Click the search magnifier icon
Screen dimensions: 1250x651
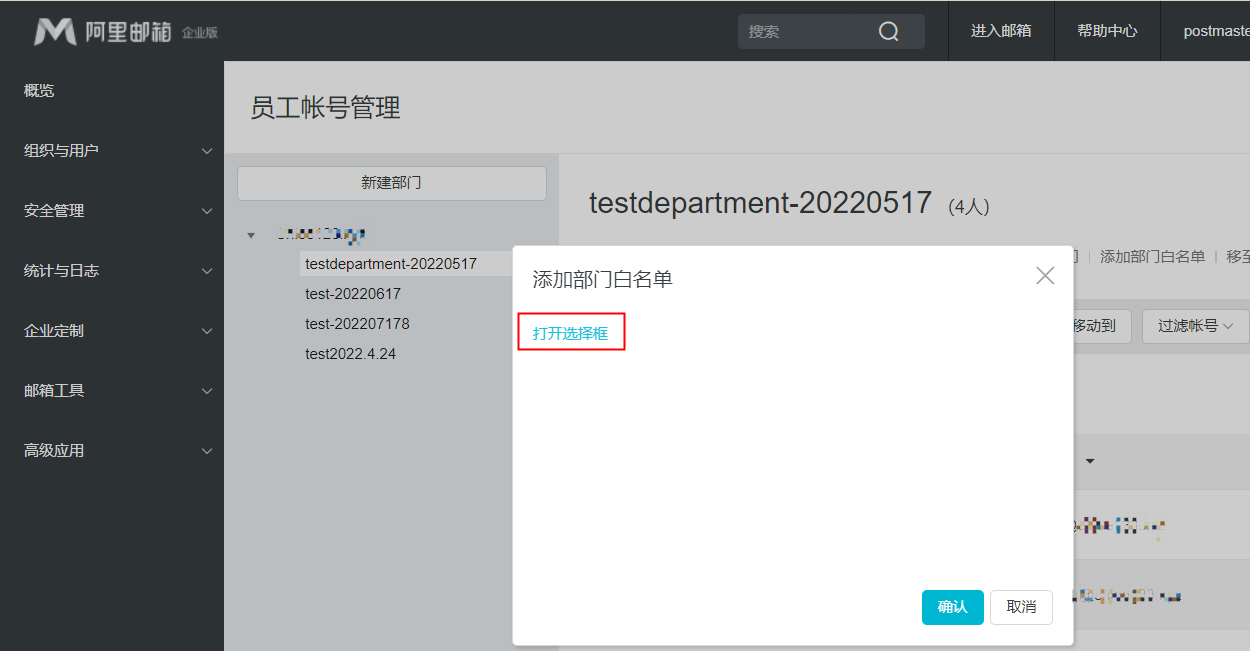888,32
